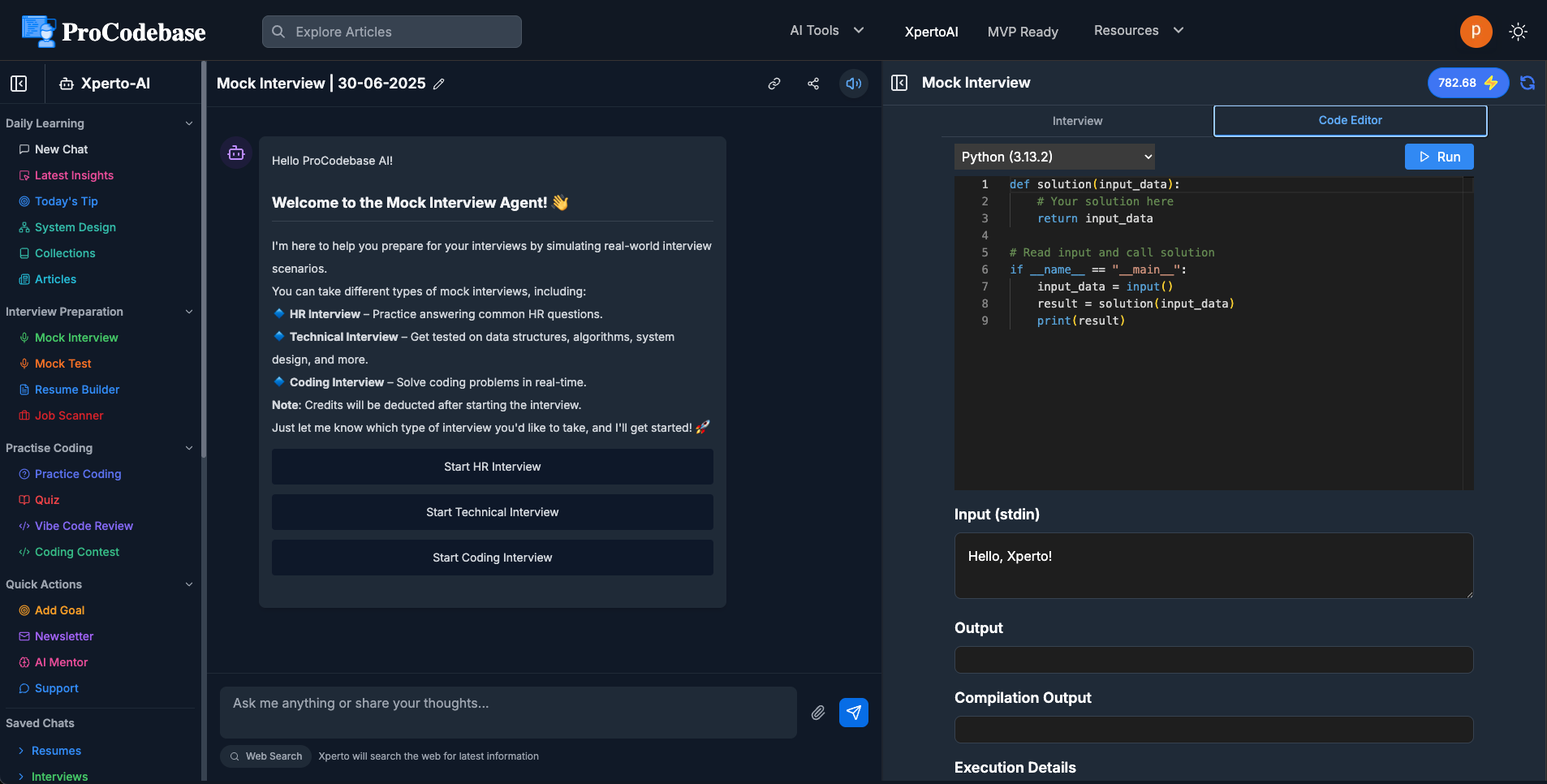The height and width of the screenshot is (784, 1547).
Task: Click the chat bot avatar icon
Action: pos(236,153)
